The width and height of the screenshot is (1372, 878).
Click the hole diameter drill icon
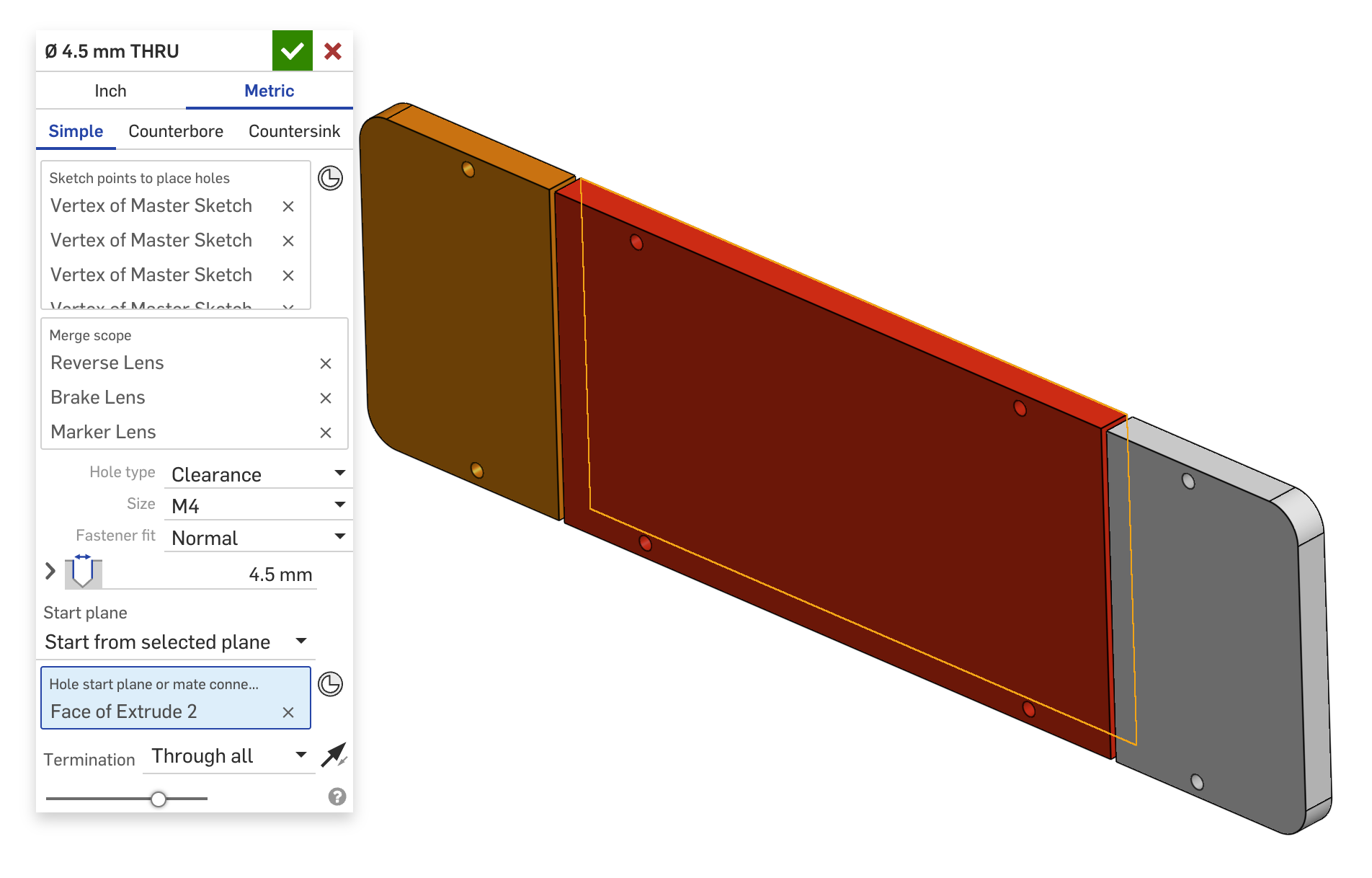83,572
